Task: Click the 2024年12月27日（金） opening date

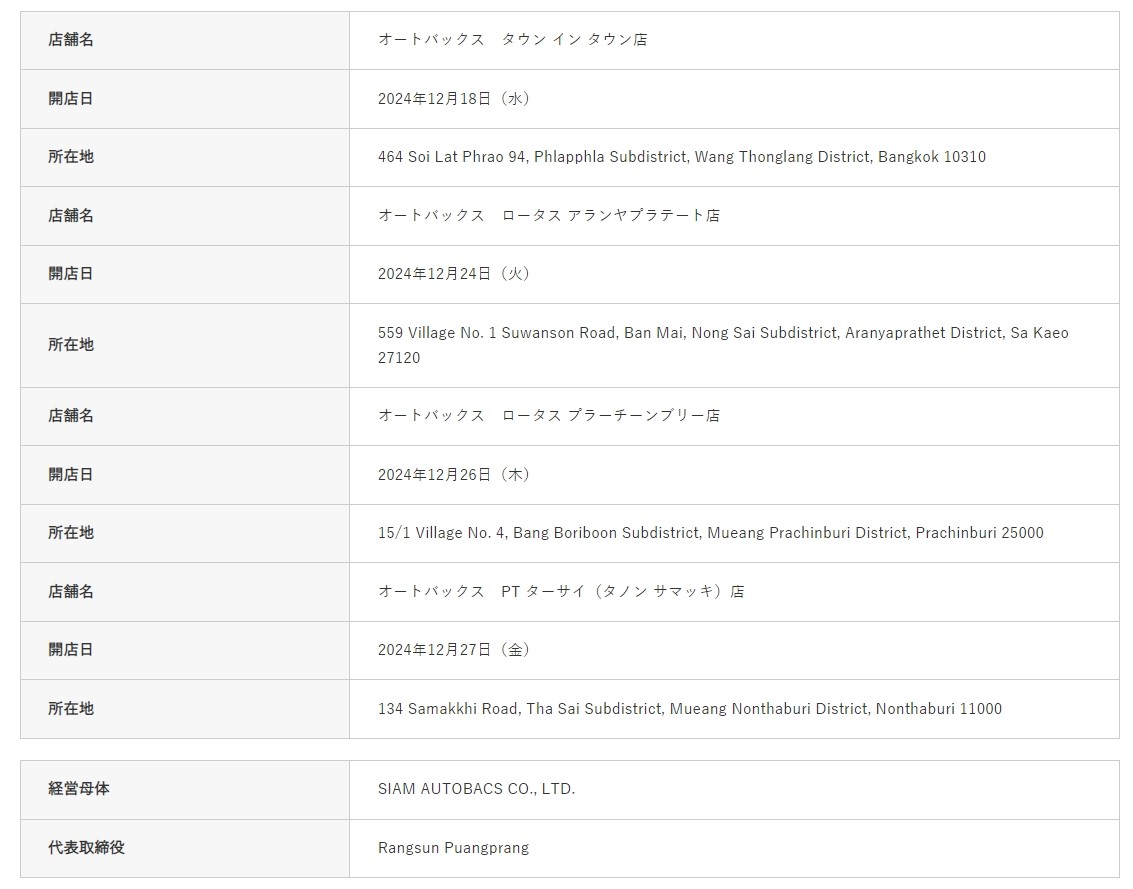Action: click(454, 650)
